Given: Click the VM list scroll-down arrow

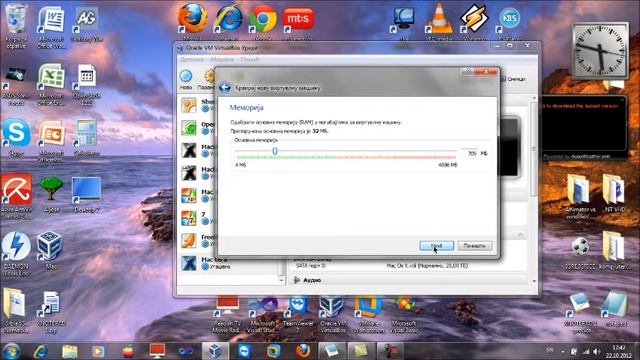Looking at the screenshot, I should [x=281, y=280].
